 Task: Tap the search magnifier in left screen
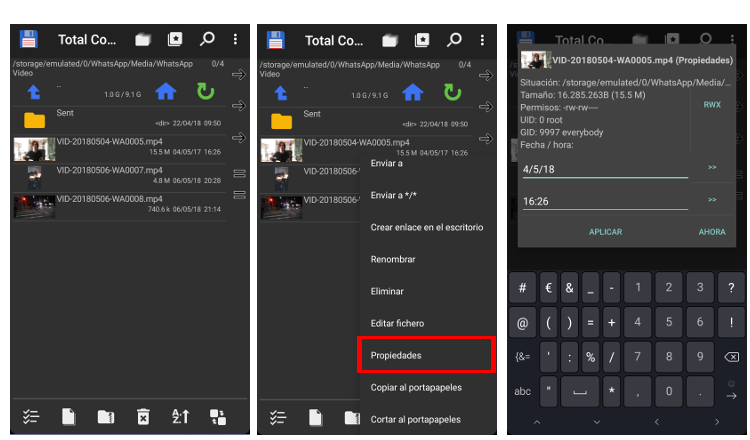(207, 39)
